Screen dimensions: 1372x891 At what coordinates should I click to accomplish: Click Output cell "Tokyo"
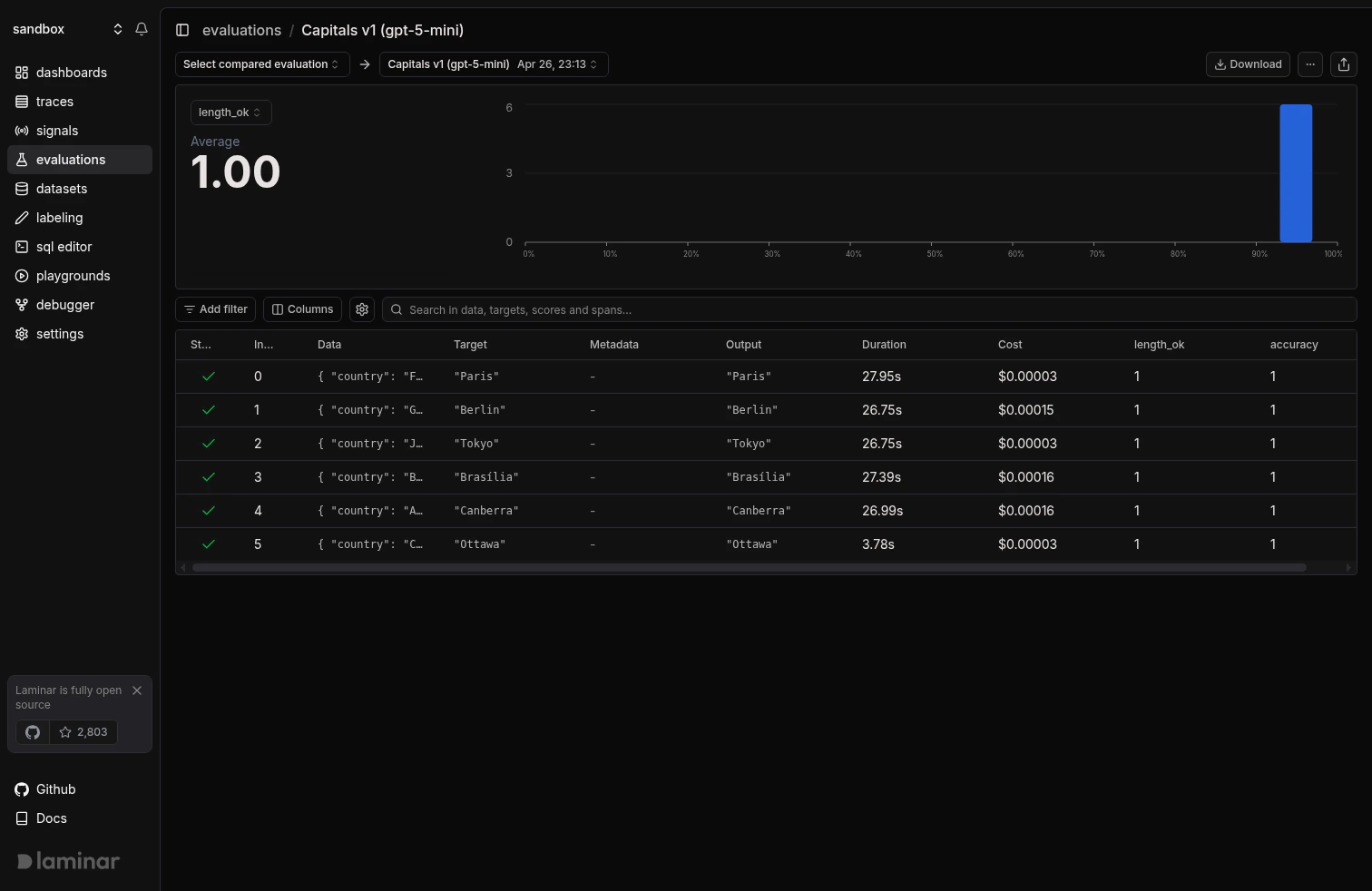click(x=749, y=444)
